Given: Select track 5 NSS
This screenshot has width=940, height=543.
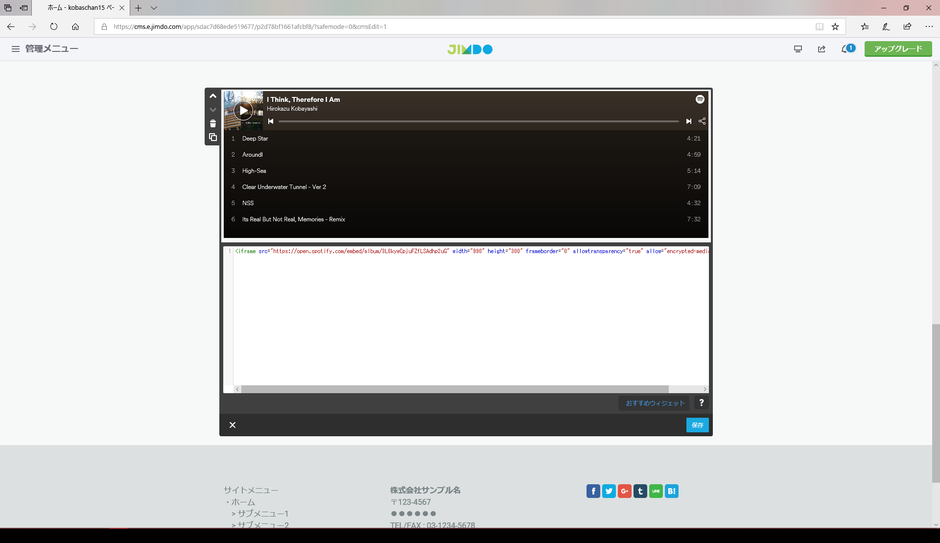Looking at the screenshot, I should tap(466, 203).
